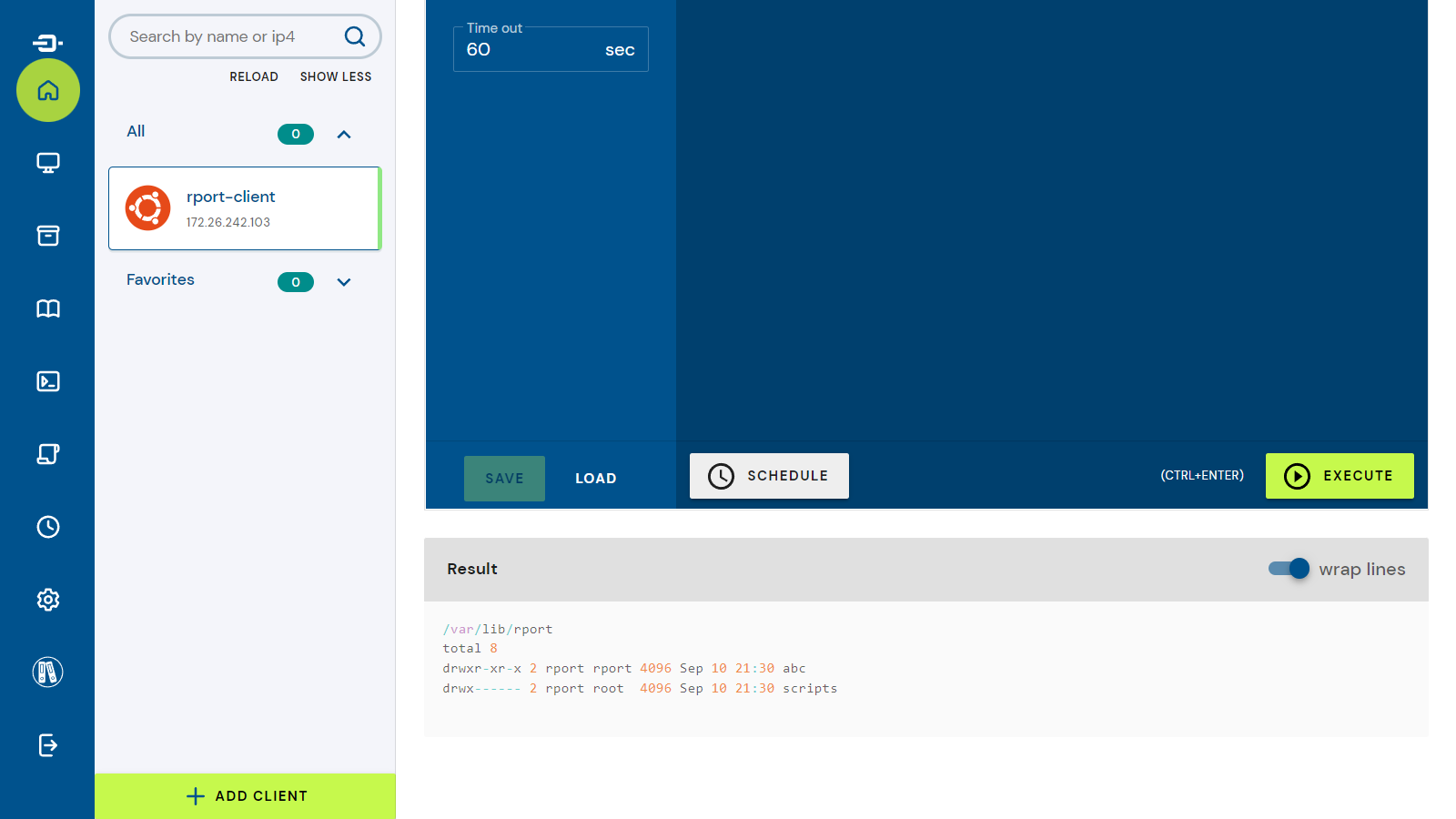Open the Schedule dialog button

coord(769,476)
